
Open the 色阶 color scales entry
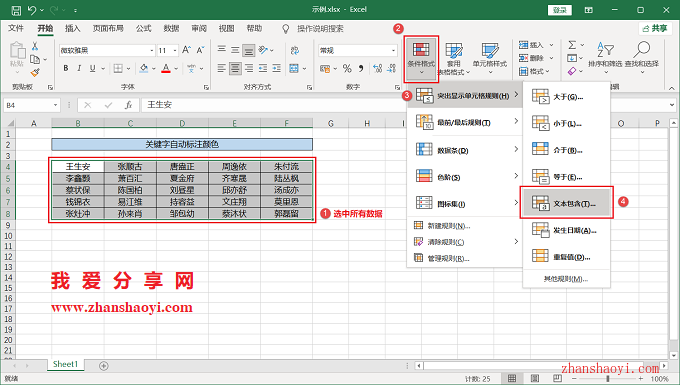tap(465, 177)
